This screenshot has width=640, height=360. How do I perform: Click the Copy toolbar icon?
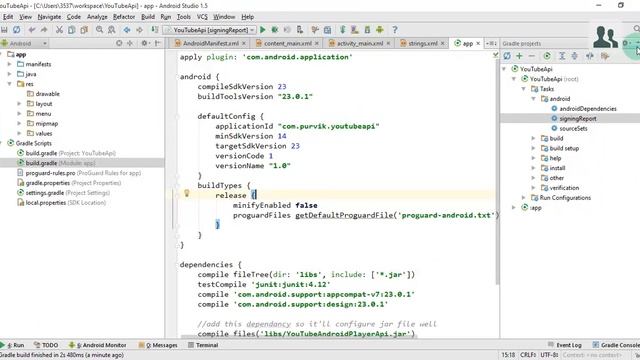click(72, 30)
